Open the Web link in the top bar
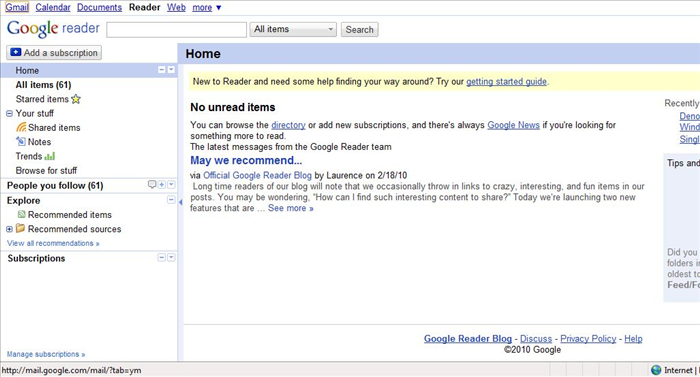This screenshot has width=700, height=377. click(176, 7)
